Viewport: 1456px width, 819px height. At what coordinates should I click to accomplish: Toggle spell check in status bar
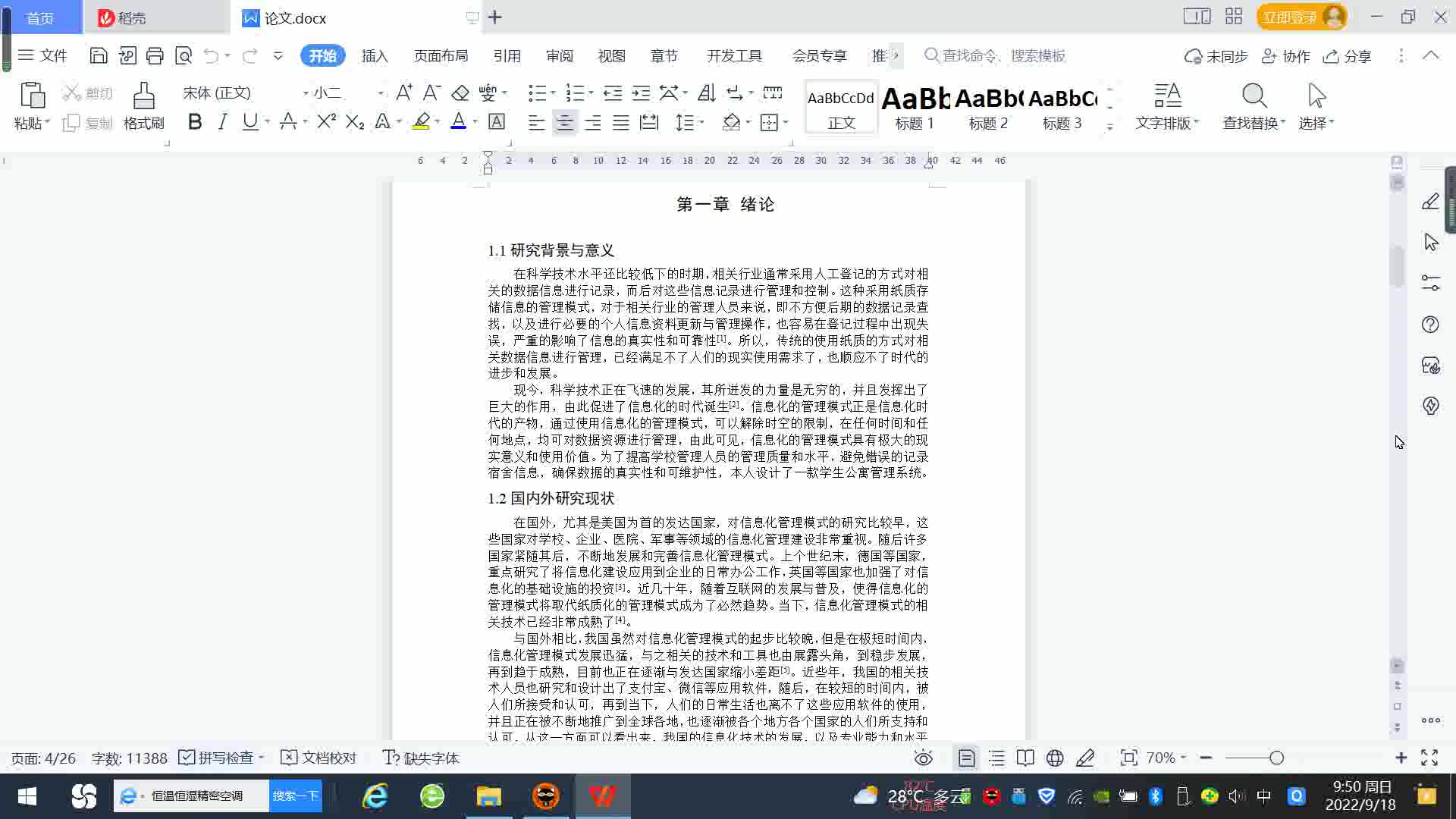[x=221, y=758]
